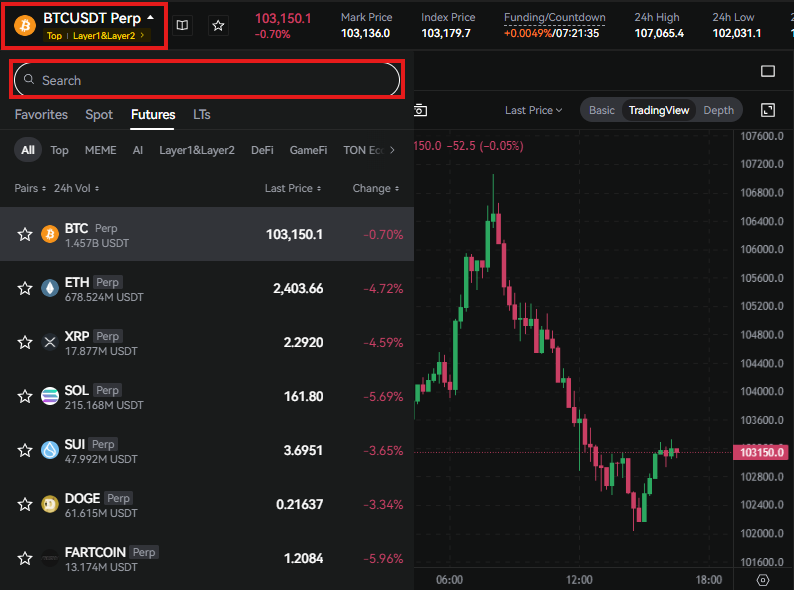Click the FARTCOIN coin icon in list
The width and height of the screenshot is (794, 590).
click(x=50, y=558)
